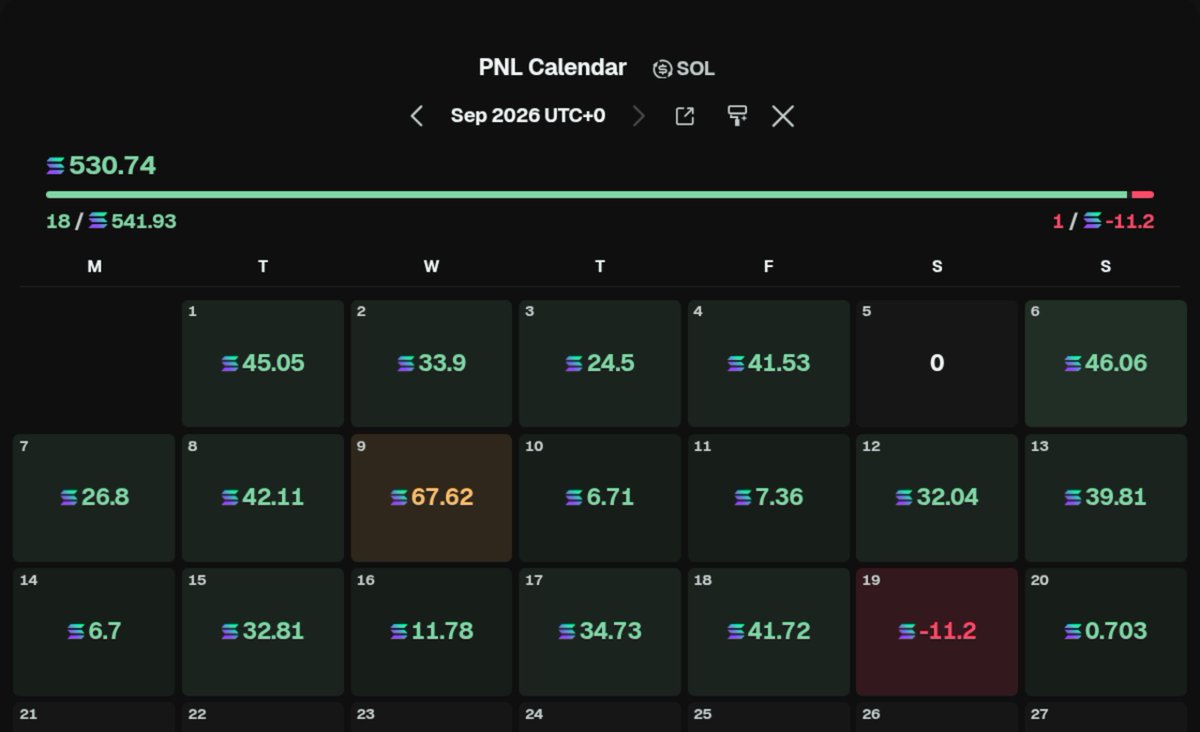
Task: Select day 13 cell with 39.81
Action: click(1106, 498)
